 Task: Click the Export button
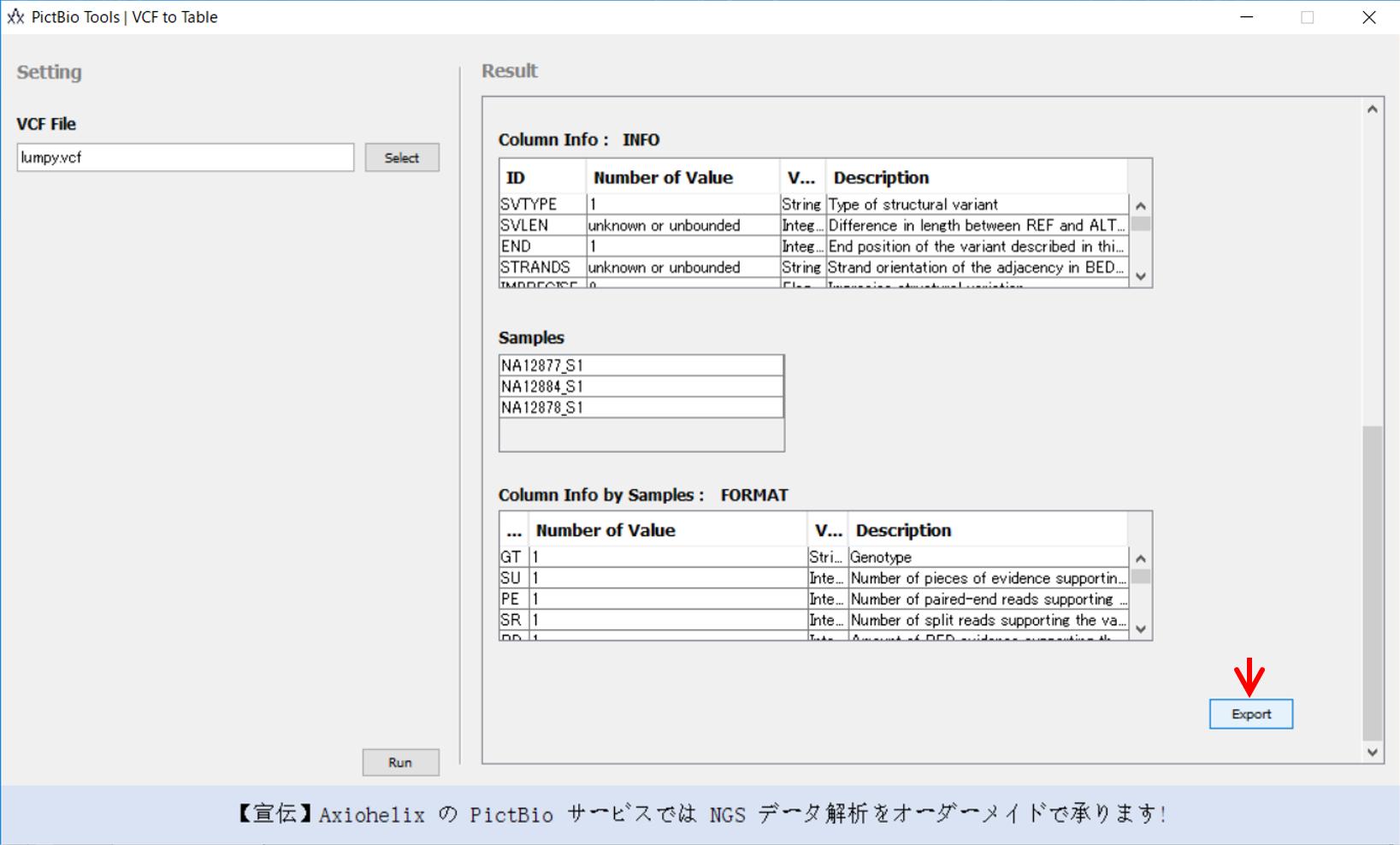point(1250,714)
